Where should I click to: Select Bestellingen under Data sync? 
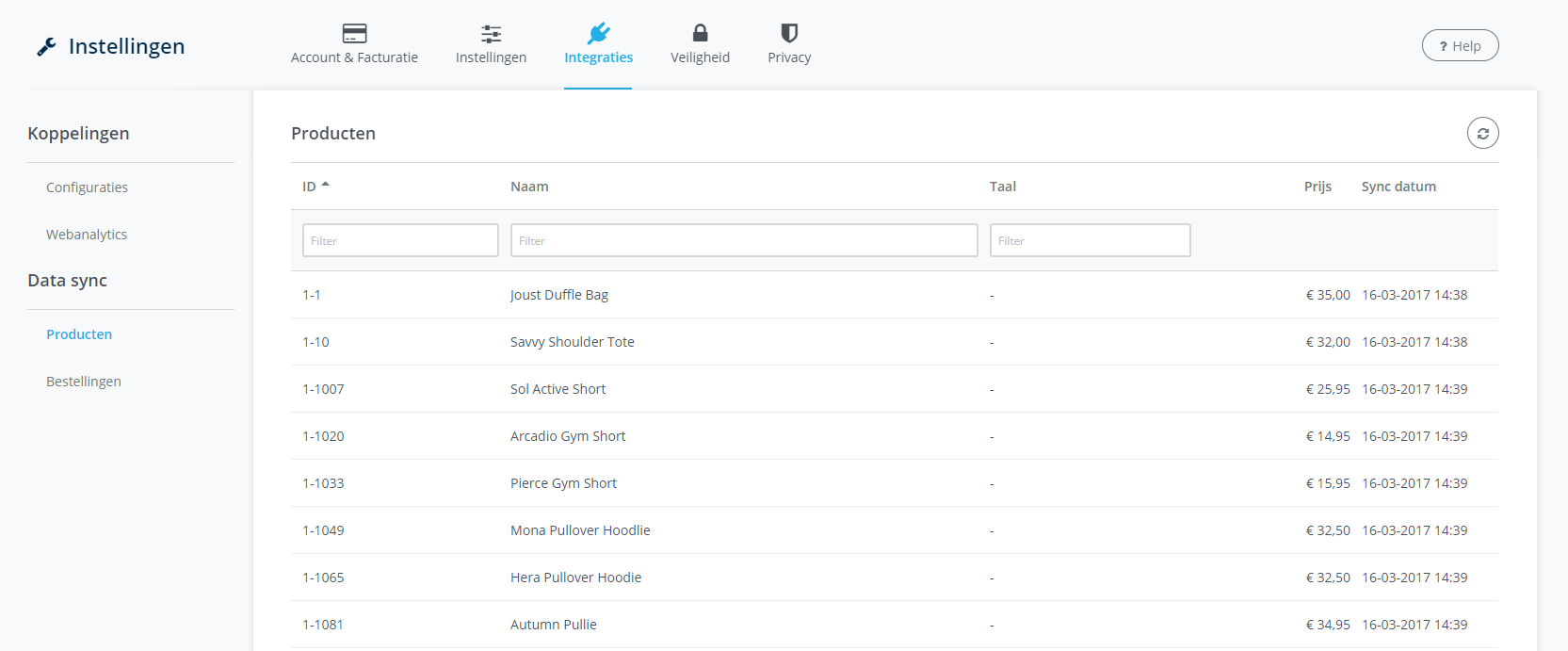click(x=84, y=382)
